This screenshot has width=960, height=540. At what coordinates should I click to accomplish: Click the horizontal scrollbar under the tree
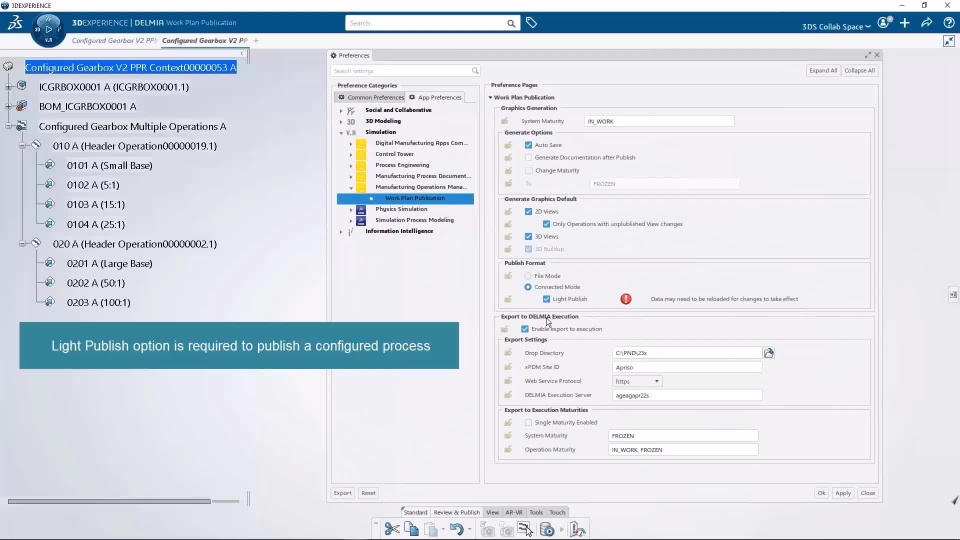pos(109,501)
